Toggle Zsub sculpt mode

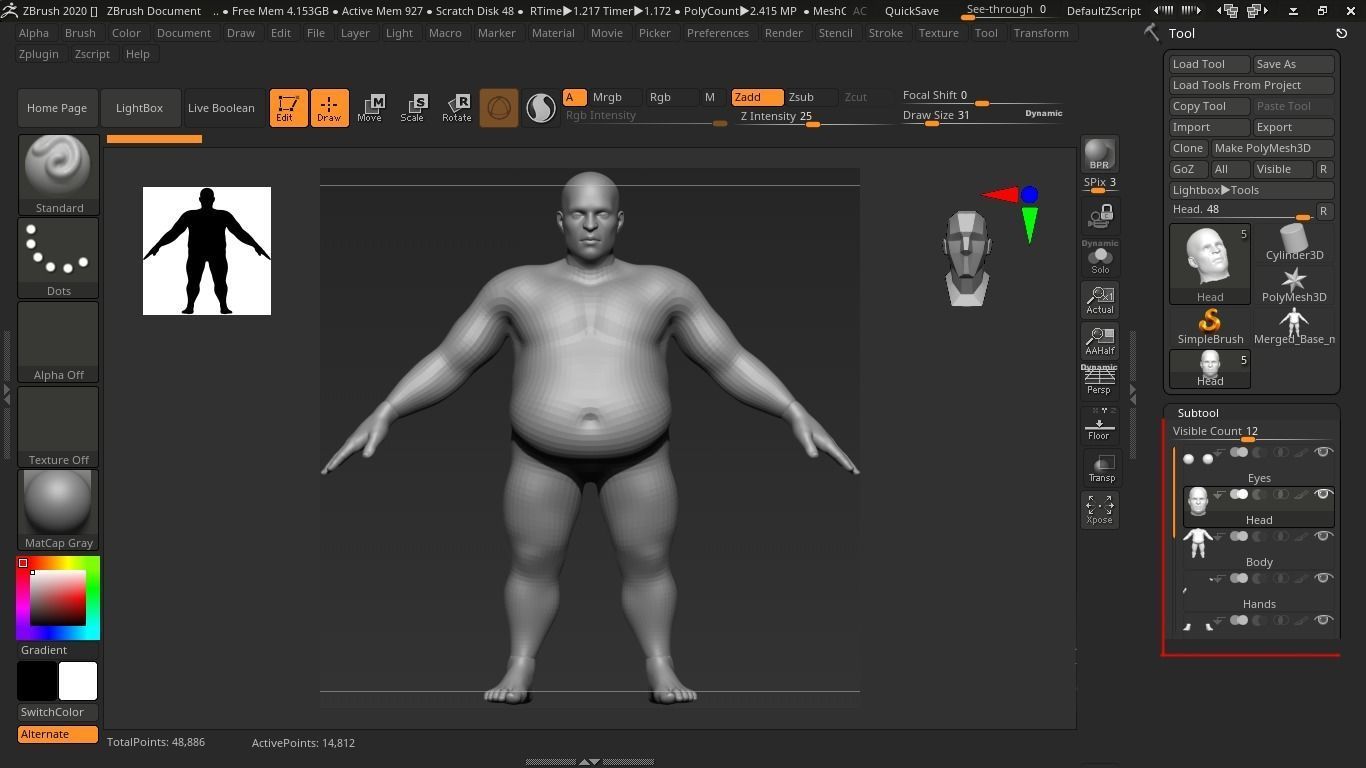point(810,97)
